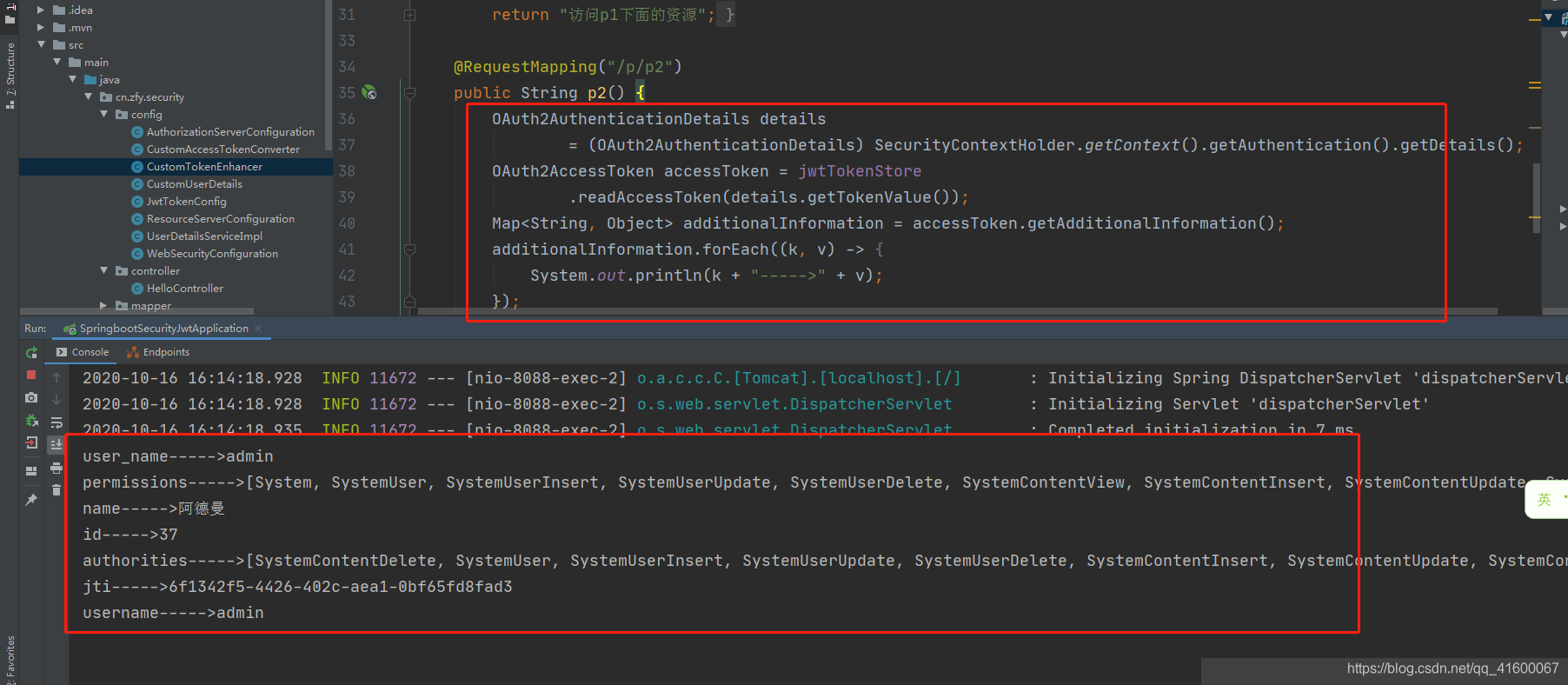Open the Structure tool window tab
The width and height of the screenshot is (1568, 685).
coord(10,76)
